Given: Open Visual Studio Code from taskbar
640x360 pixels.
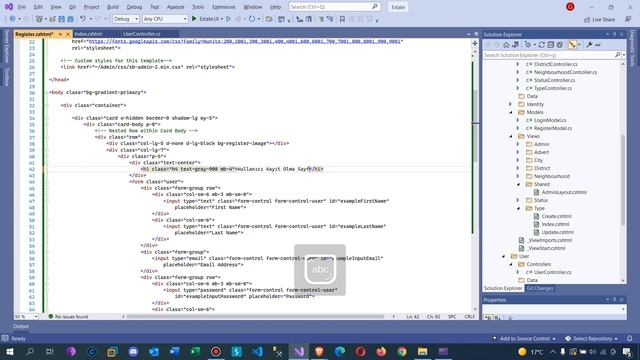Looking at the screenshot, I should [x=257, y=351].
